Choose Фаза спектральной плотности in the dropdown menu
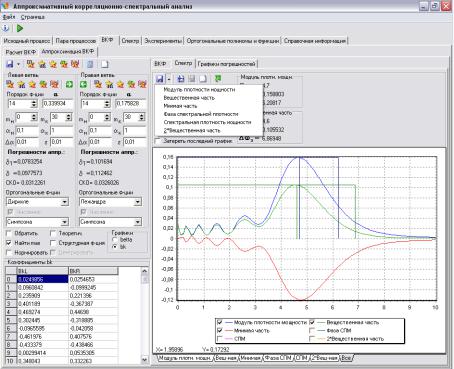The image size is (454, 369). click(201, 114)
